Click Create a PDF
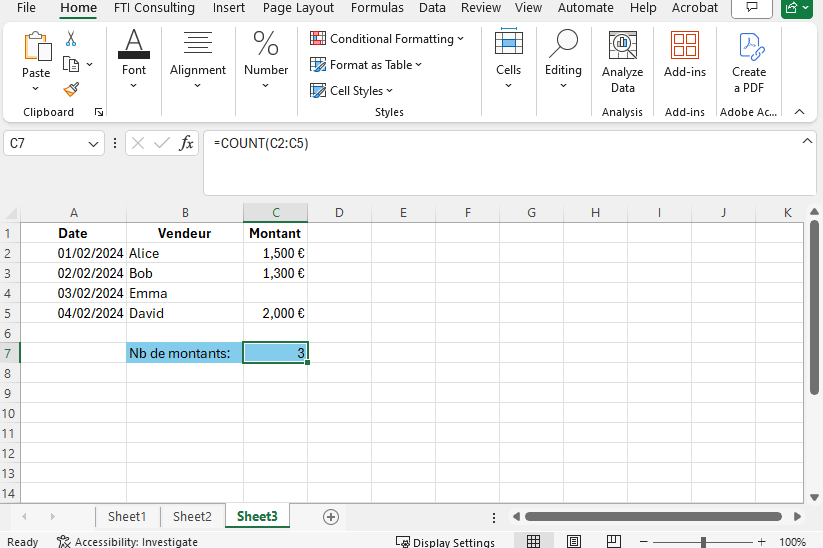The width and height of the screenshot is (823, 548). tap(749, 62)
